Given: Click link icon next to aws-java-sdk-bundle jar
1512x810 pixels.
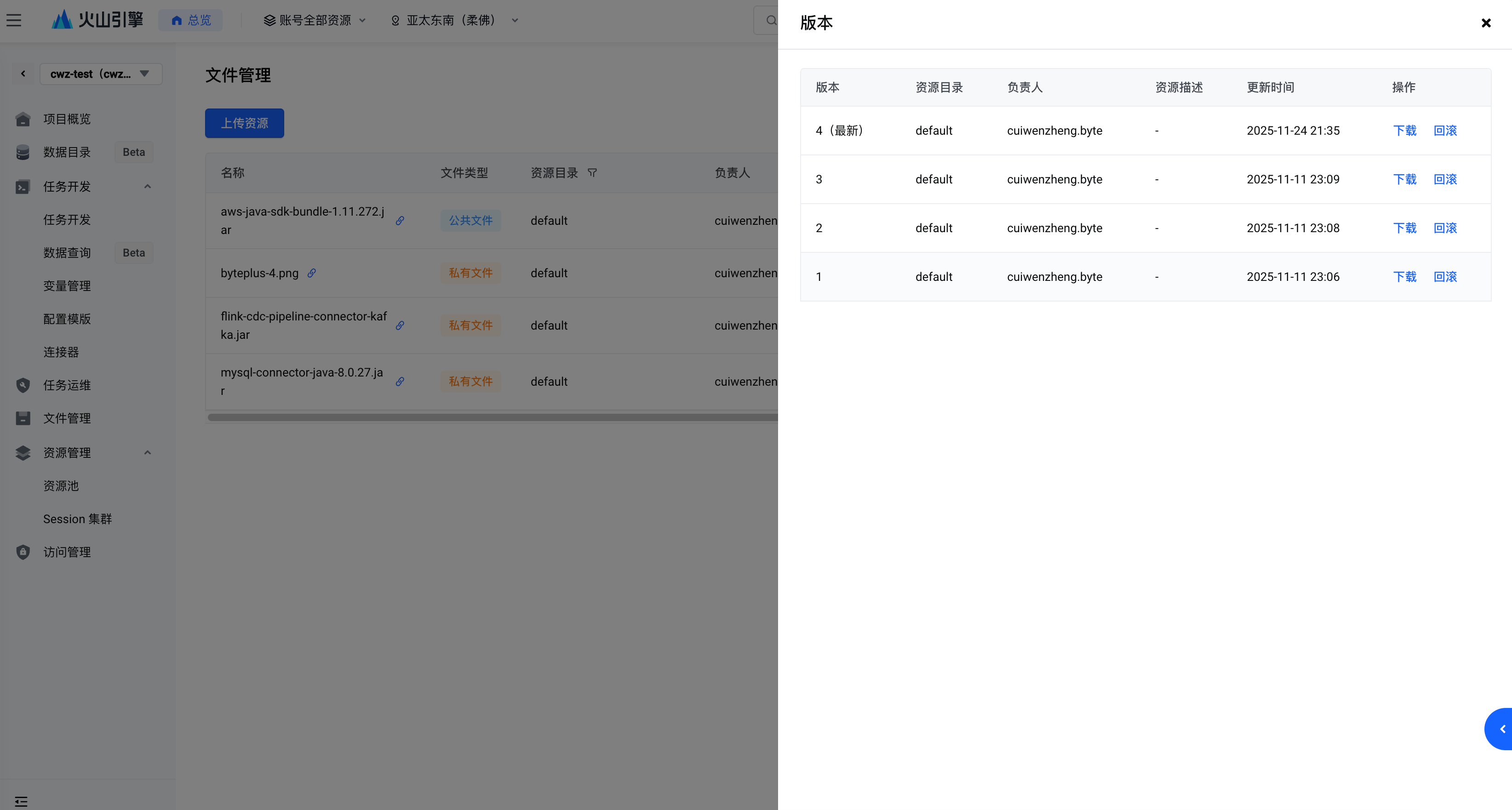Looking at the screenshot, I should click(400, 221).
